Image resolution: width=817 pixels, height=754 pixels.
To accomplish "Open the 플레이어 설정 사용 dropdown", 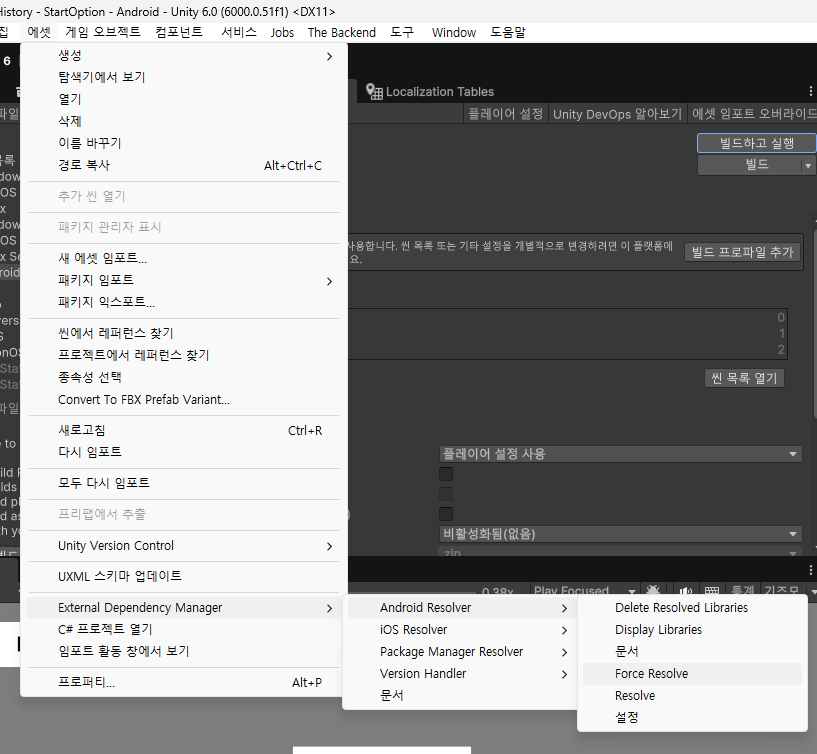I will 621,454.
